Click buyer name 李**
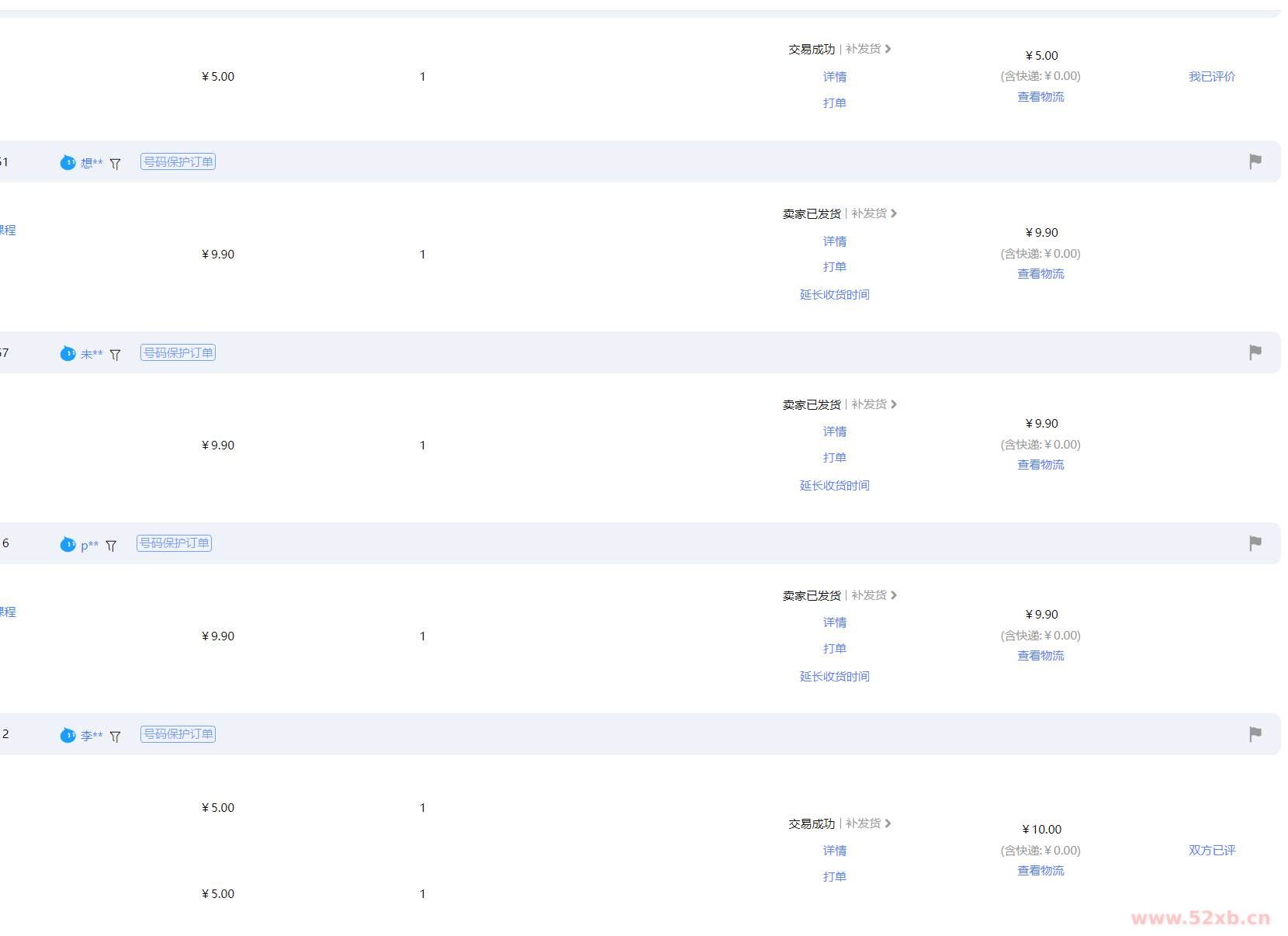Viewport: 1288px width, 936px height. pyautogui.click(x=92, y=736)
